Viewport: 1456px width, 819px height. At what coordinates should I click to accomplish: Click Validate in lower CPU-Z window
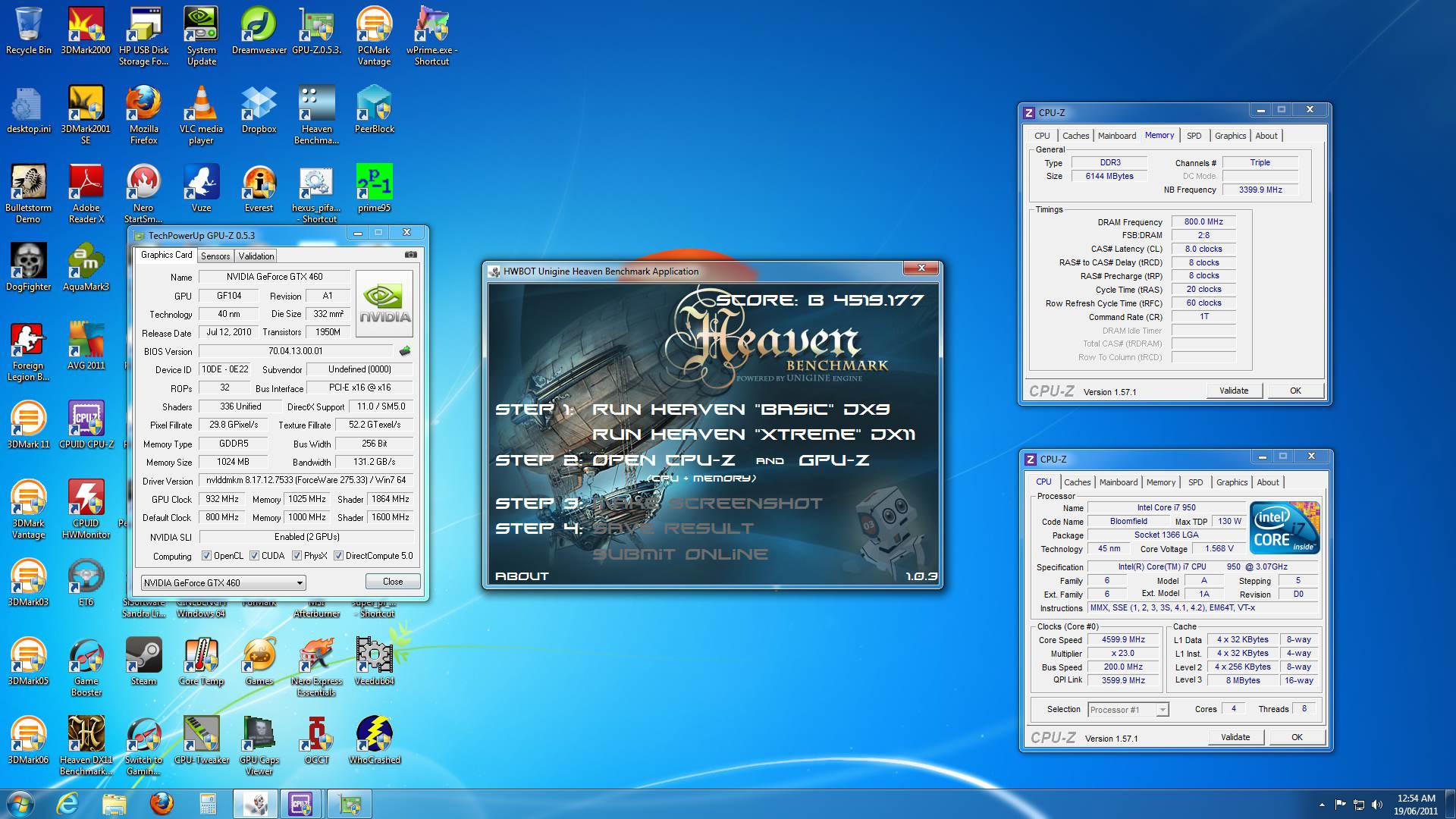point(1235,737)
